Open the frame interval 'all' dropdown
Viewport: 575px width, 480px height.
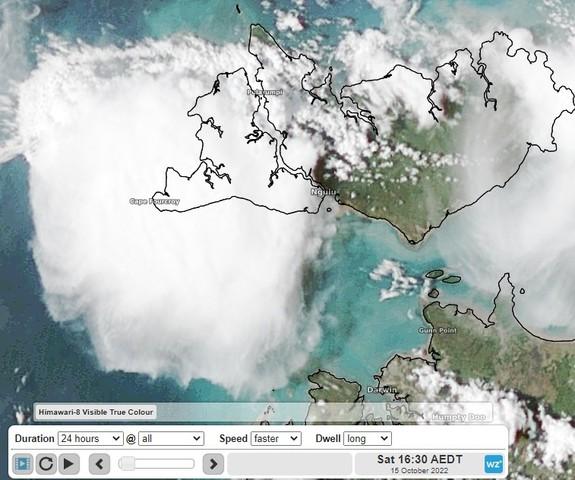[x=171, y=439]
